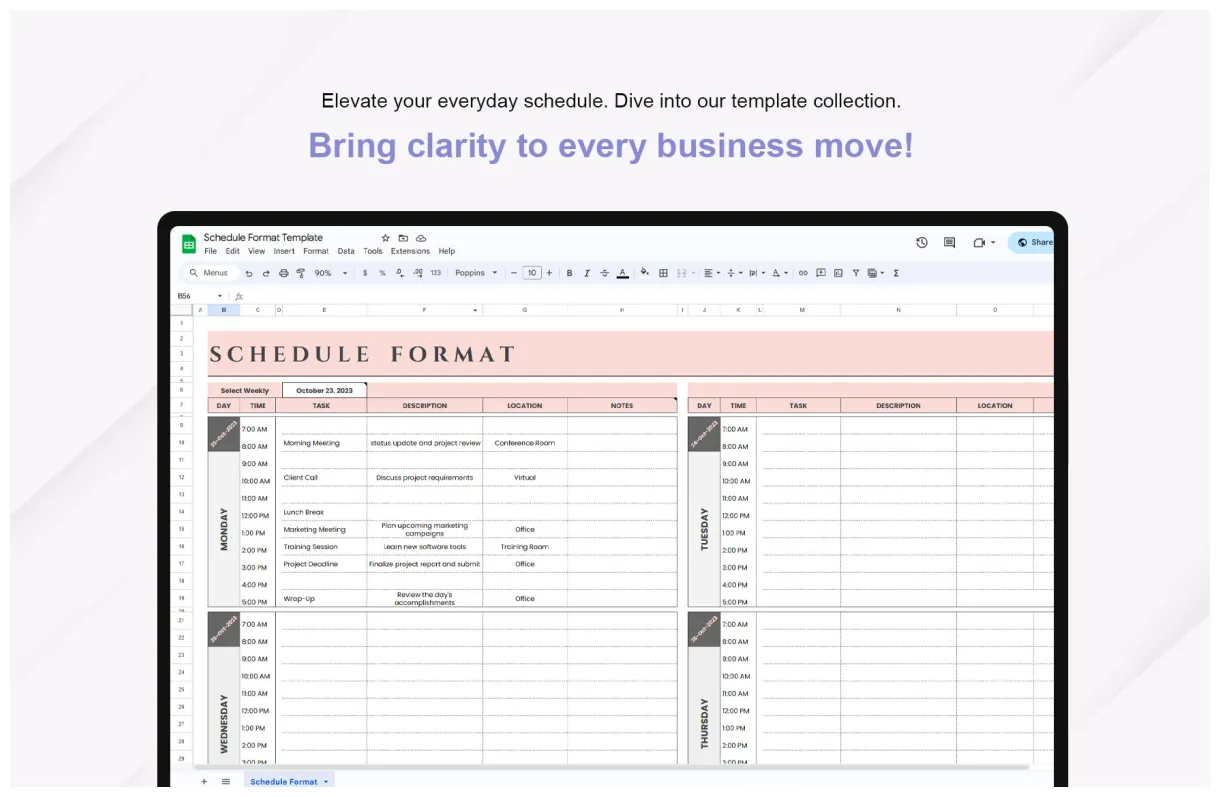Apply strikethrough formatting

(603, 273)
